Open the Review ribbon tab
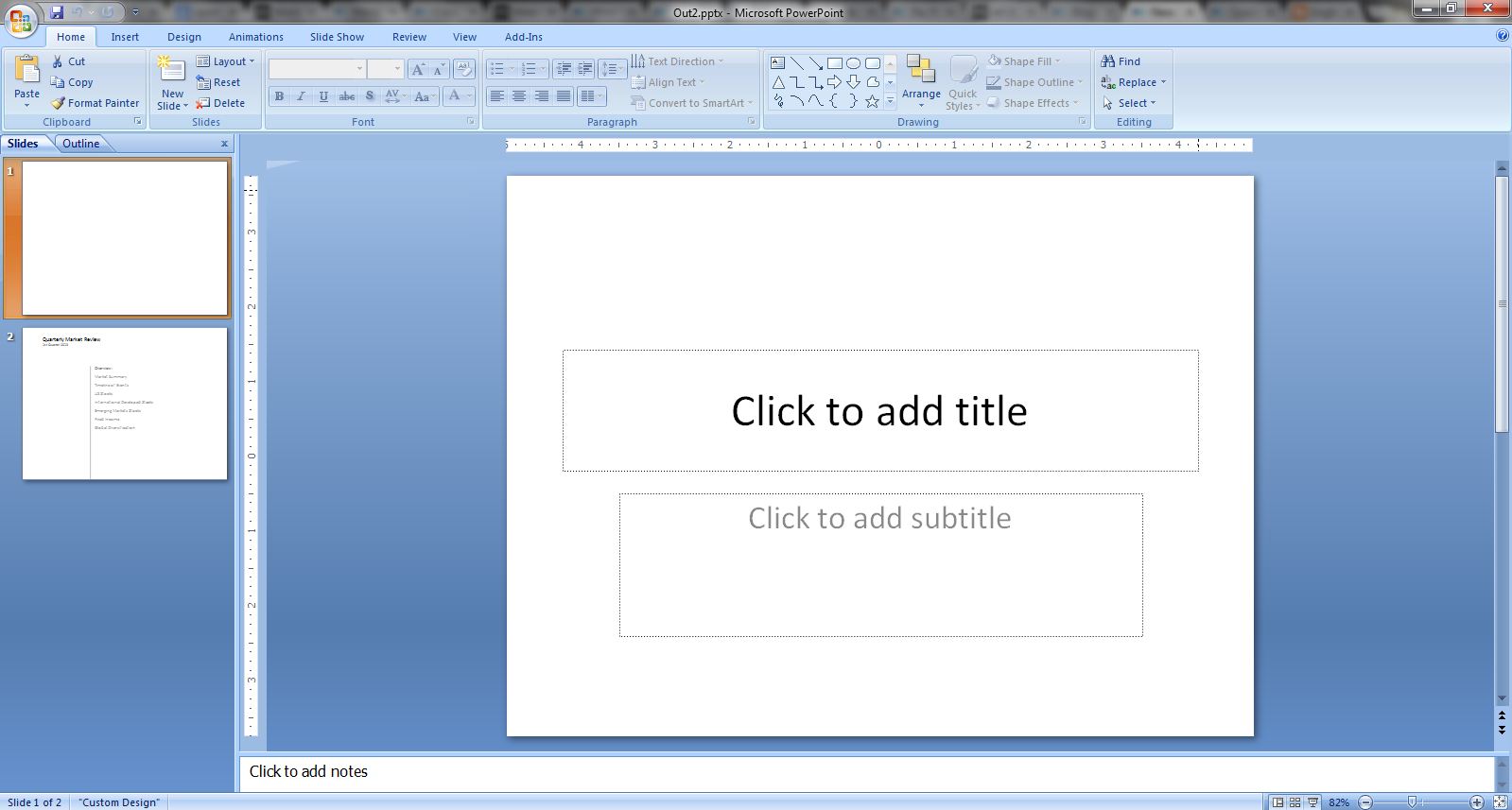The height and width of the screenshot is (810, 1512). [409, 37]
